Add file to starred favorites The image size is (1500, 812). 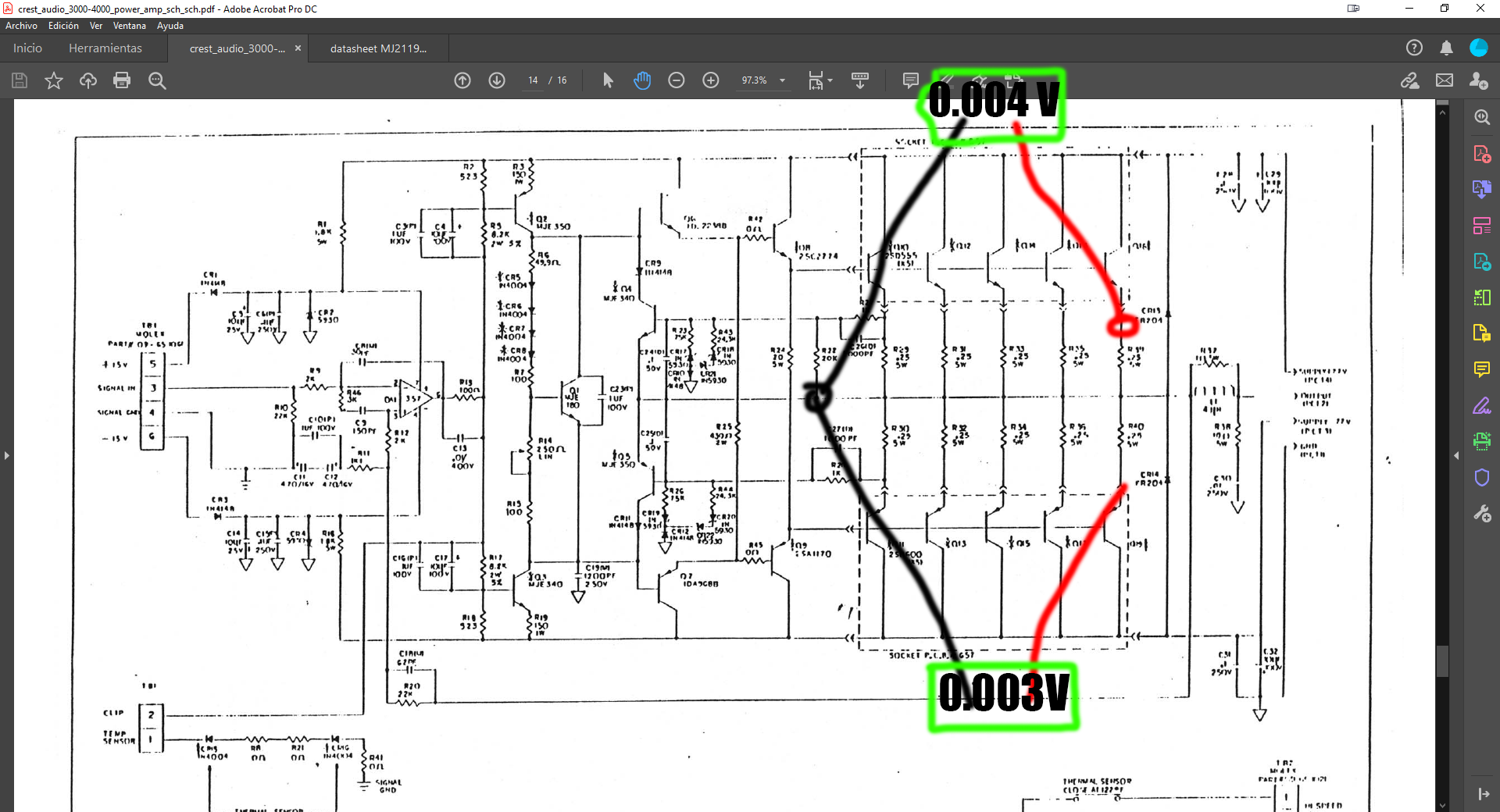[54, 80]
